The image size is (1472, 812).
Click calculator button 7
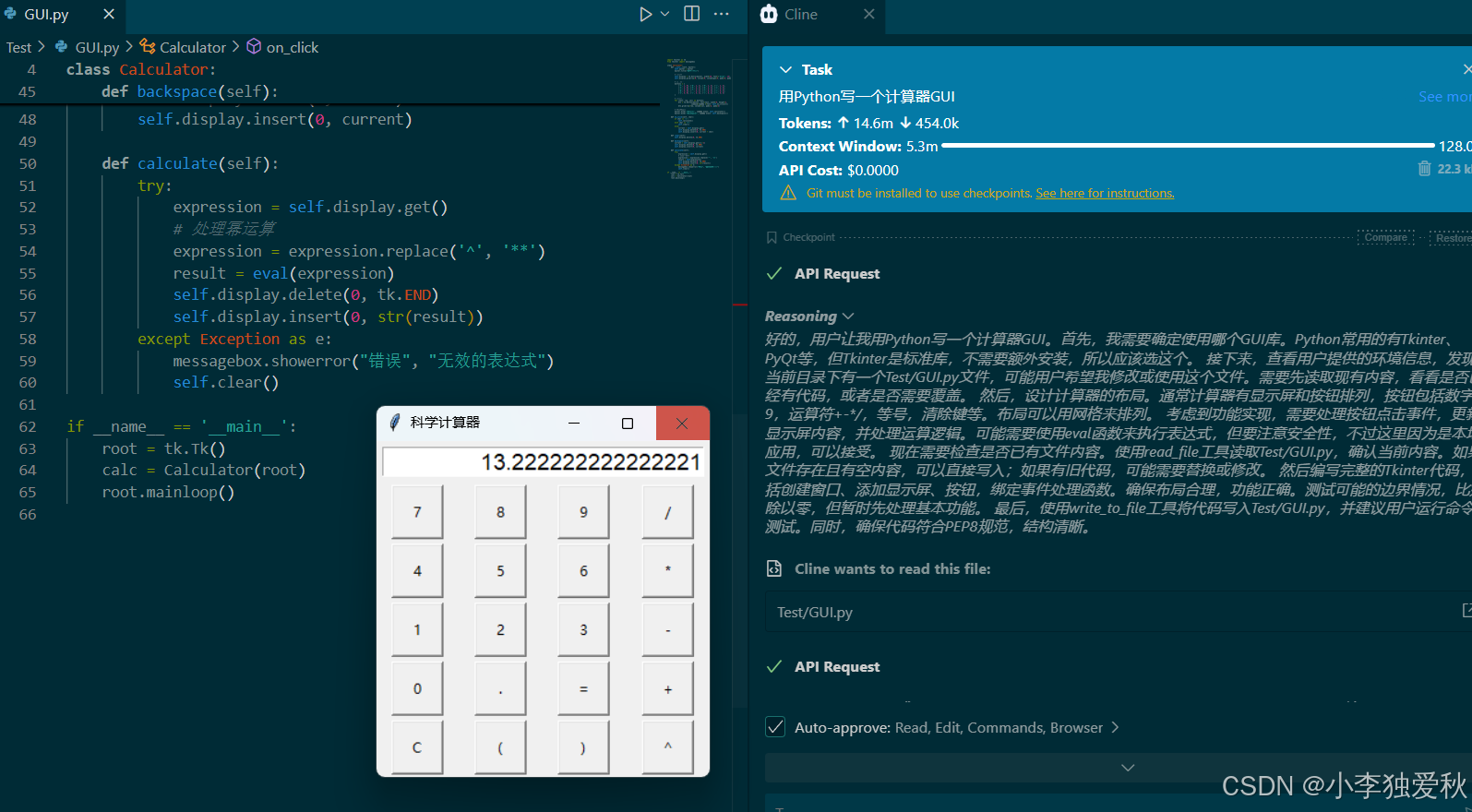click(417, 512)
